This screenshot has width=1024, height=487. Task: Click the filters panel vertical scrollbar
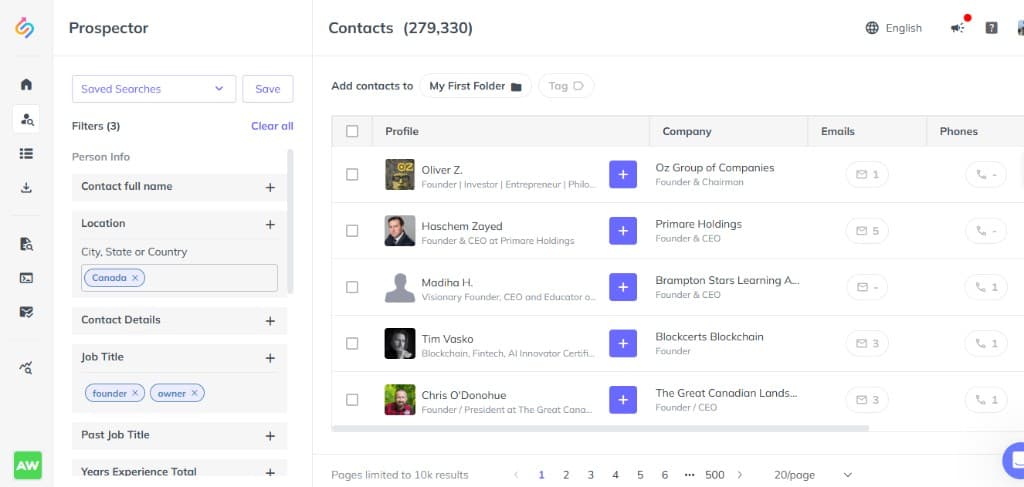pyautogui.click(x=290, y=221)
